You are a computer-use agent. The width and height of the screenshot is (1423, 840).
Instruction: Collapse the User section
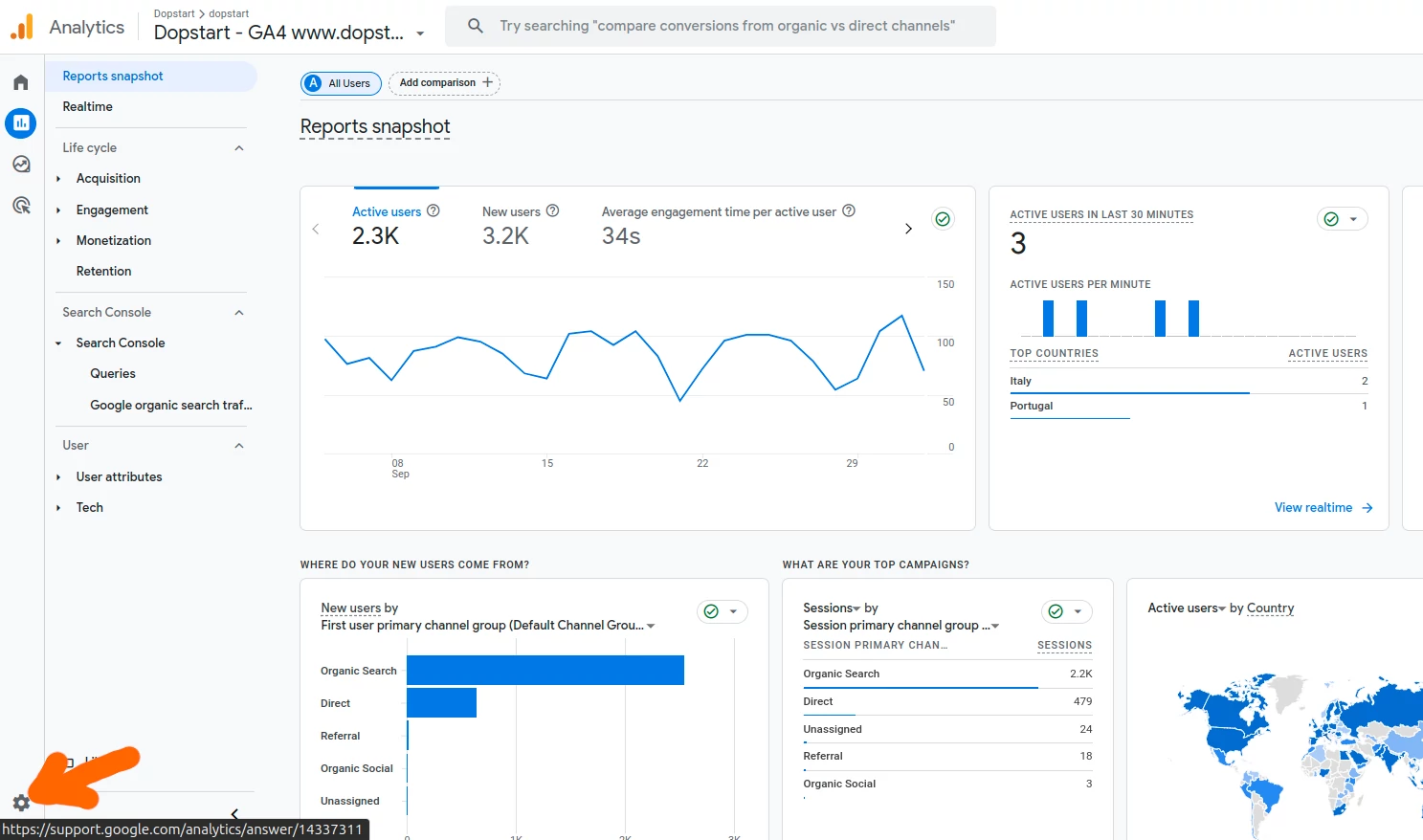point(239,446)
